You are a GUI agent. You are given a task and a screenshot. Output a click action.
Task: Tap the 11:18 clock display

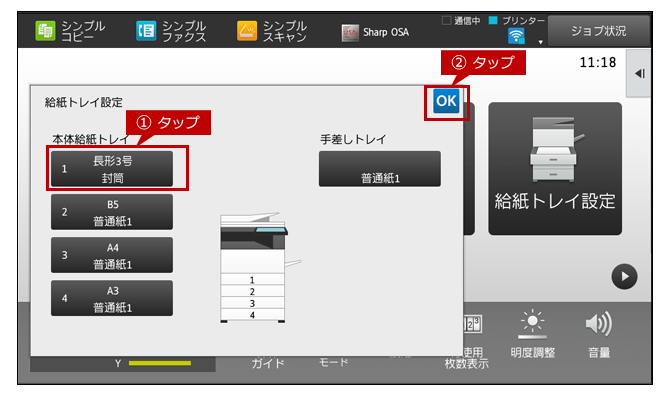click(x=597, y=62)
